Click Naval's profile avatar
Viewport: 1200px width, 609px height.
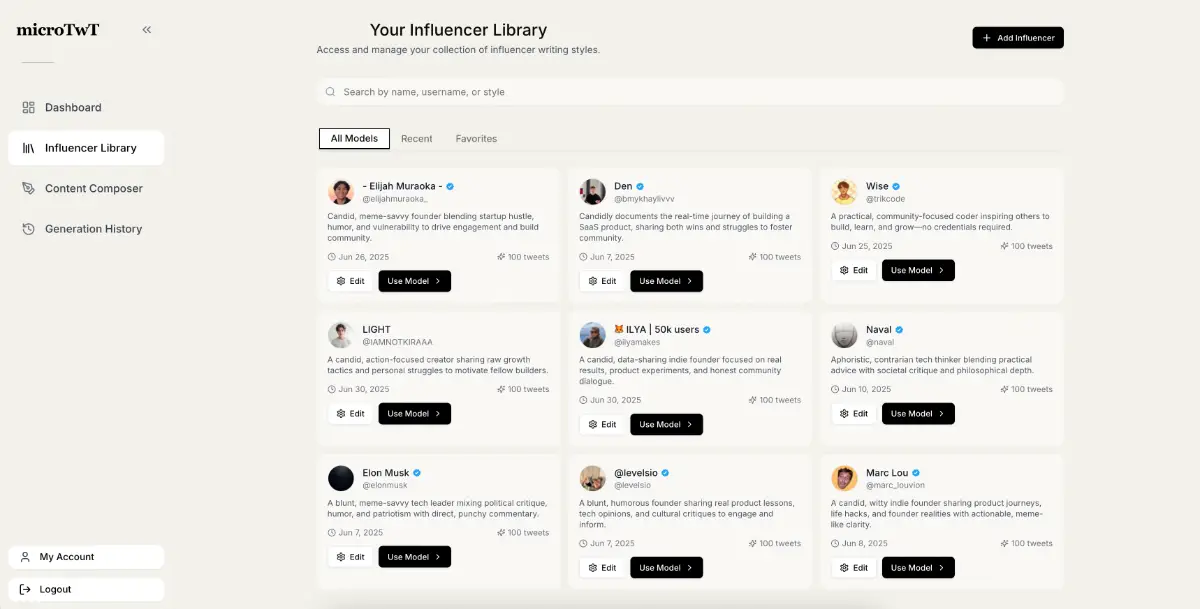coord(844,335)
